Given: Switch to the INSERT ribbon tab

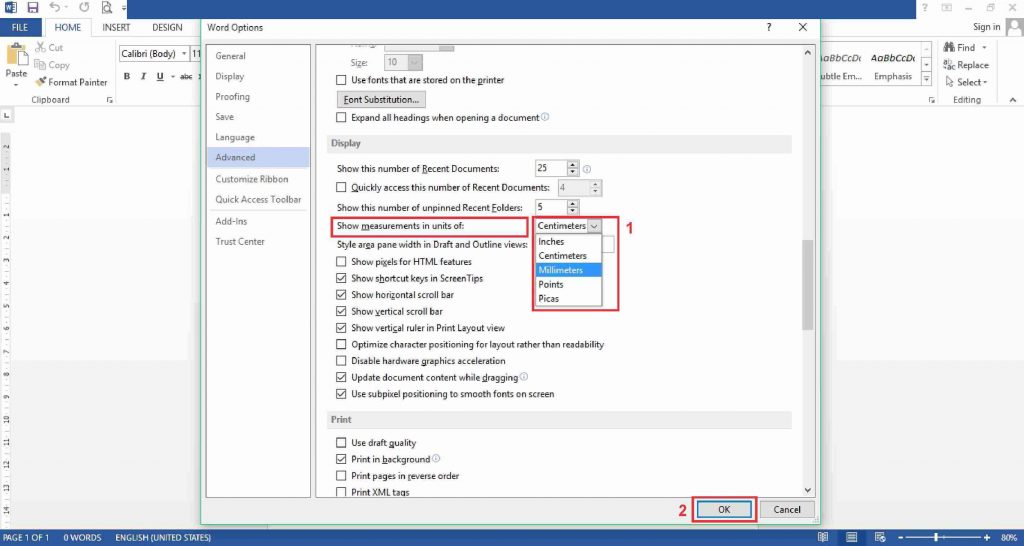Looking at the screenshot, I should (116, 27).
